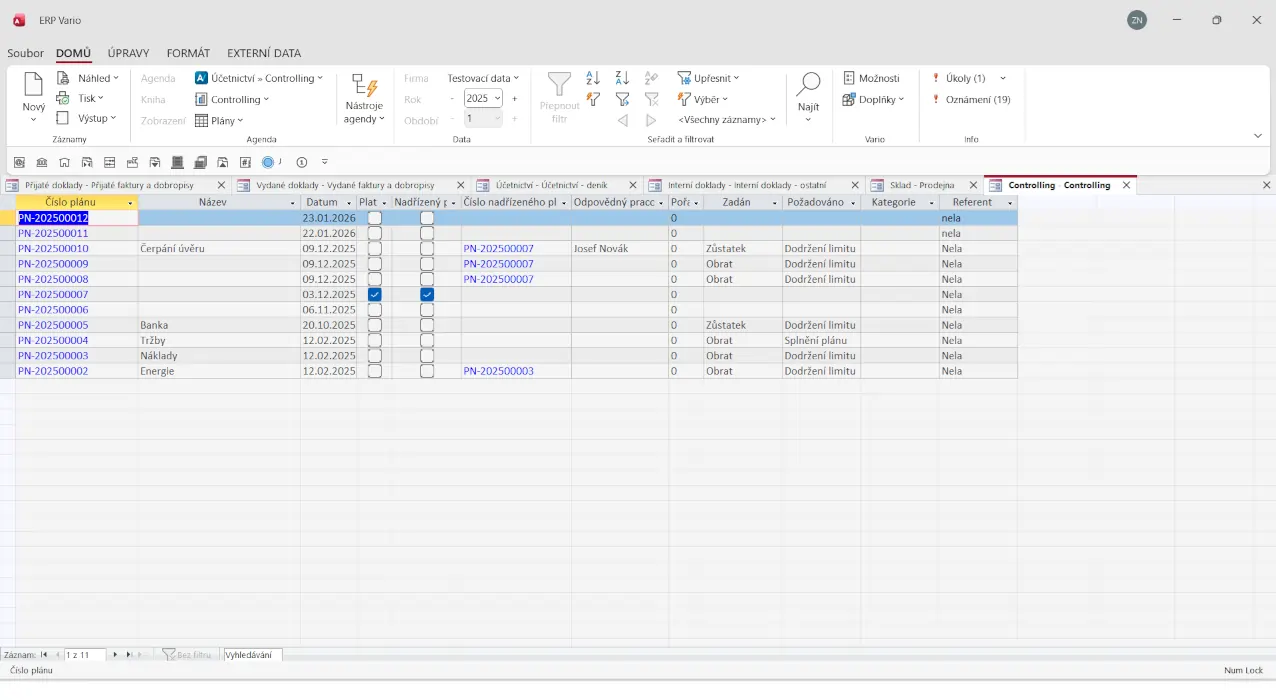Uncheck Plat checkbox for PN-202500007
Screen dimensions: 1276x700
[375, 295]
